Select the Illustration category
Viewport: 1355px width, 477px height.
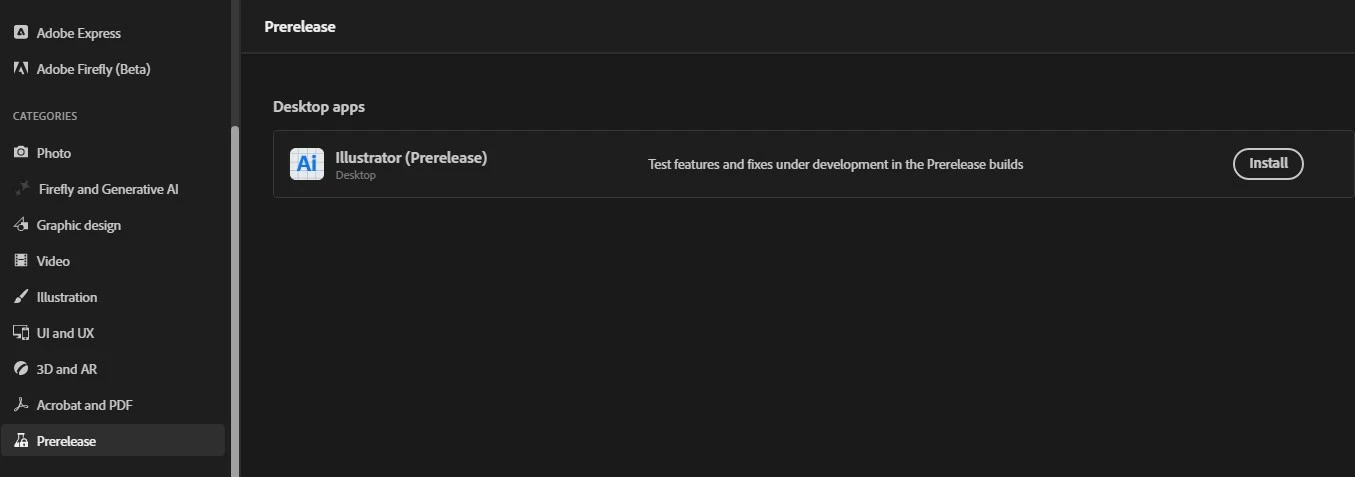coord(113,297)
